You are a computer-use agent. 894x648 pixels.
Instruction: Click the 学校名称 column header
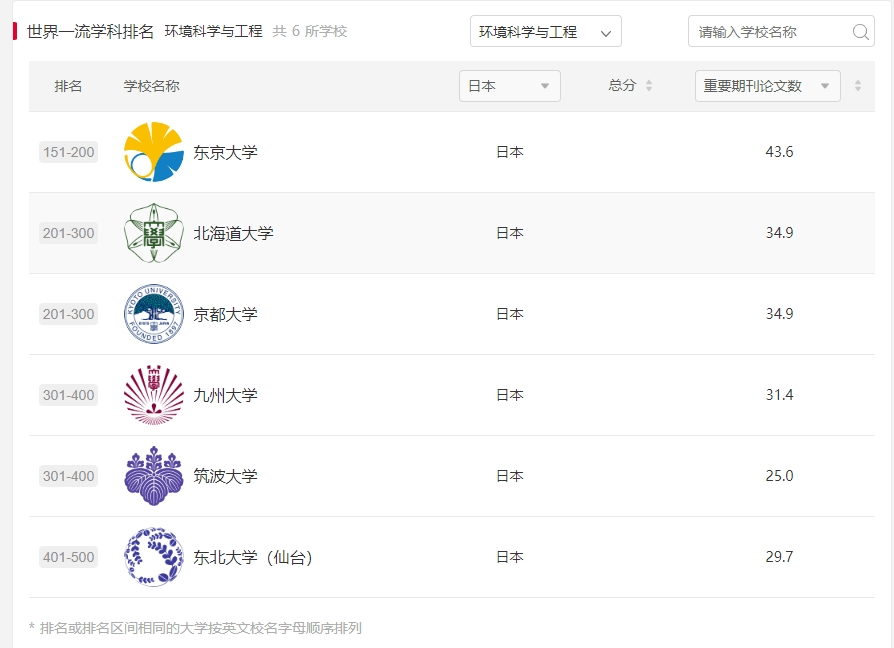click(x=152, y=86)
